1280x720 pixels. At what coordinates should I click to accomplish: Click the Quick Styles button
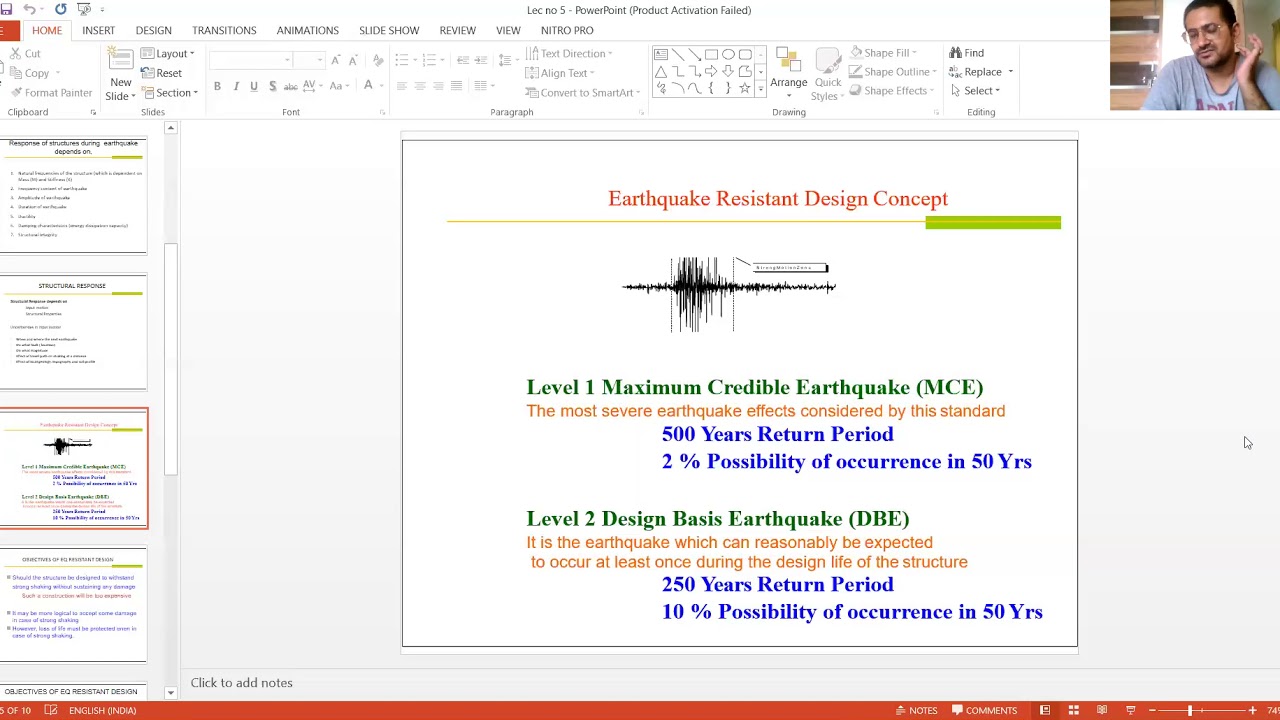click(x=828, y=74)
